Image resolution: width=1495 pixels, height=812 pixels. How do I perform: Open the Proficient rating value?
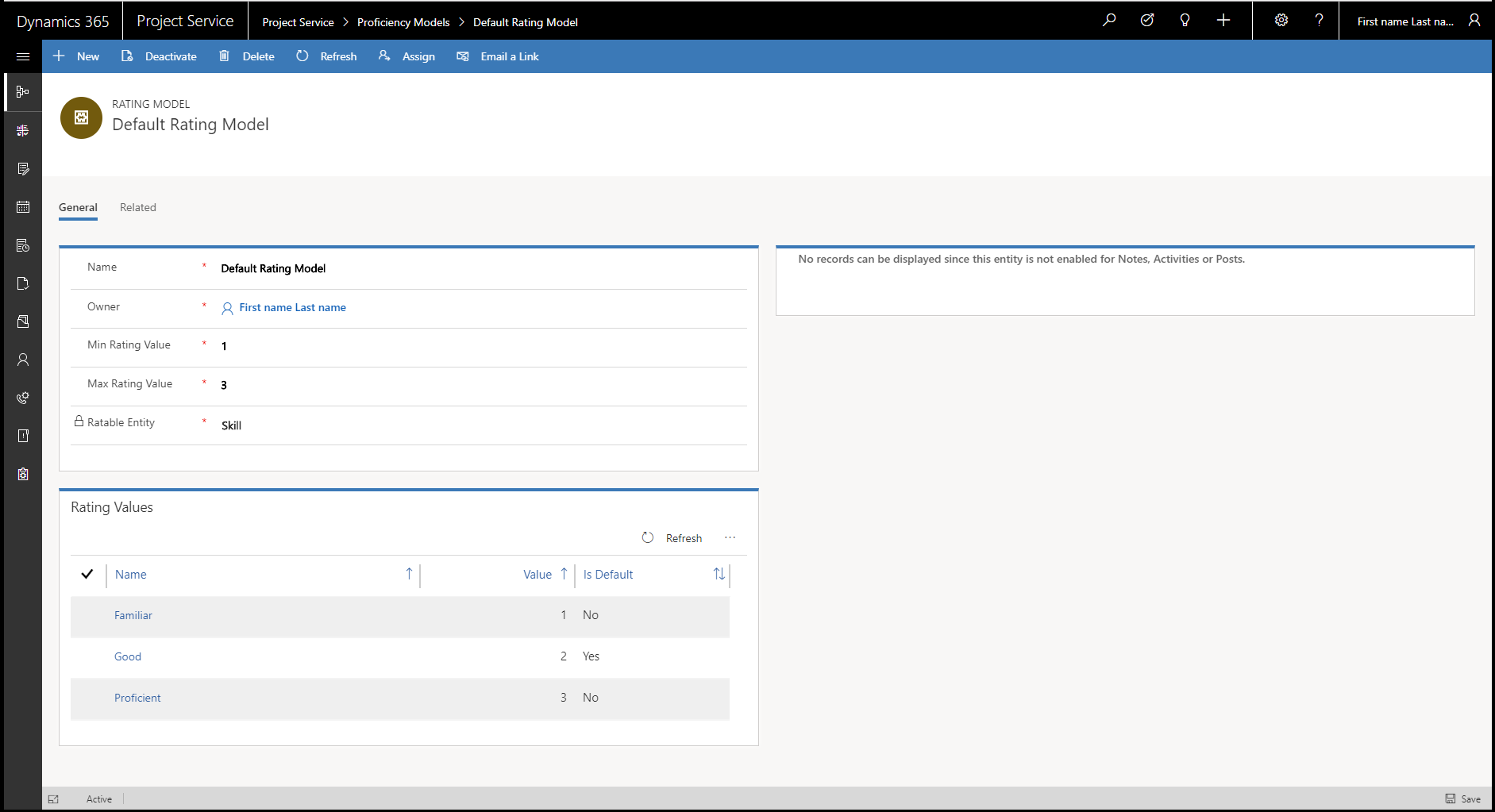pyautogui.click(x=137, y=698)
